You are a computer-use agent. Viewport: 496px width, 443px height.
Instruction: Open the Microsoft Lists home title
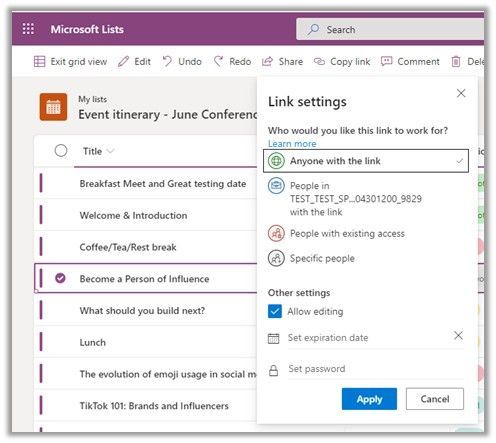[x=87, y=29]
